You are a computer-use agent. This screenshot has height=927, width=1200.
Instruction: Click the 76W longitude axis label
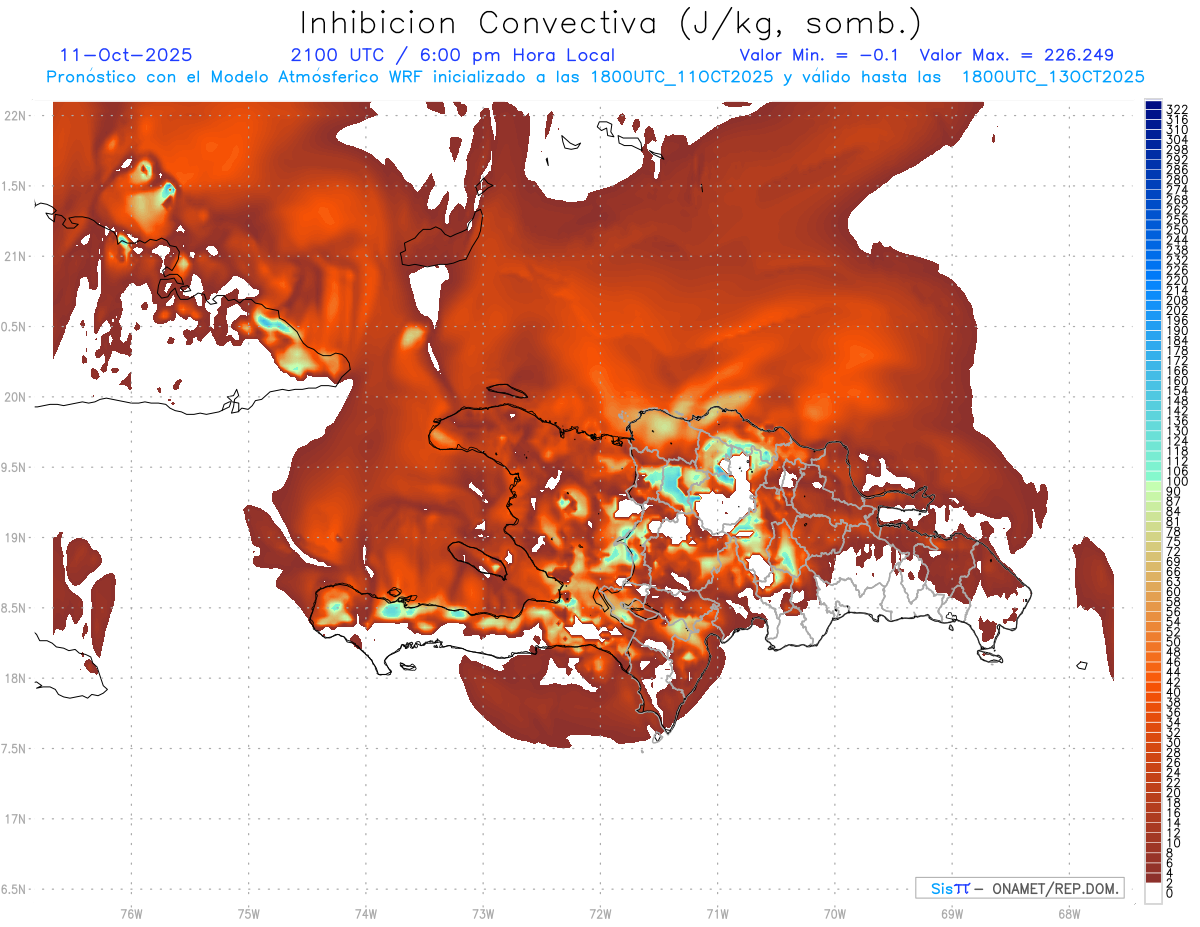click(x=131, y=913)
